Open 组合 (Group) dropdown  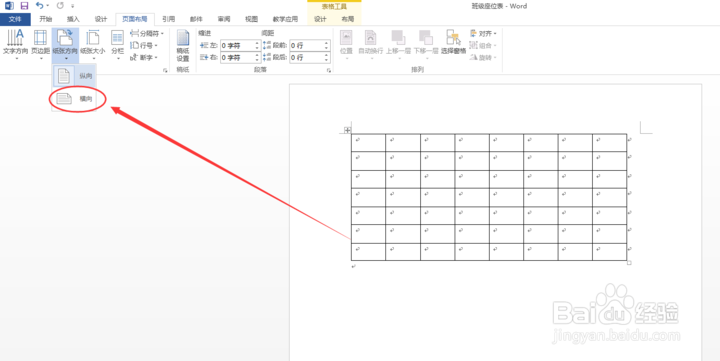click(x=482, y=45)
